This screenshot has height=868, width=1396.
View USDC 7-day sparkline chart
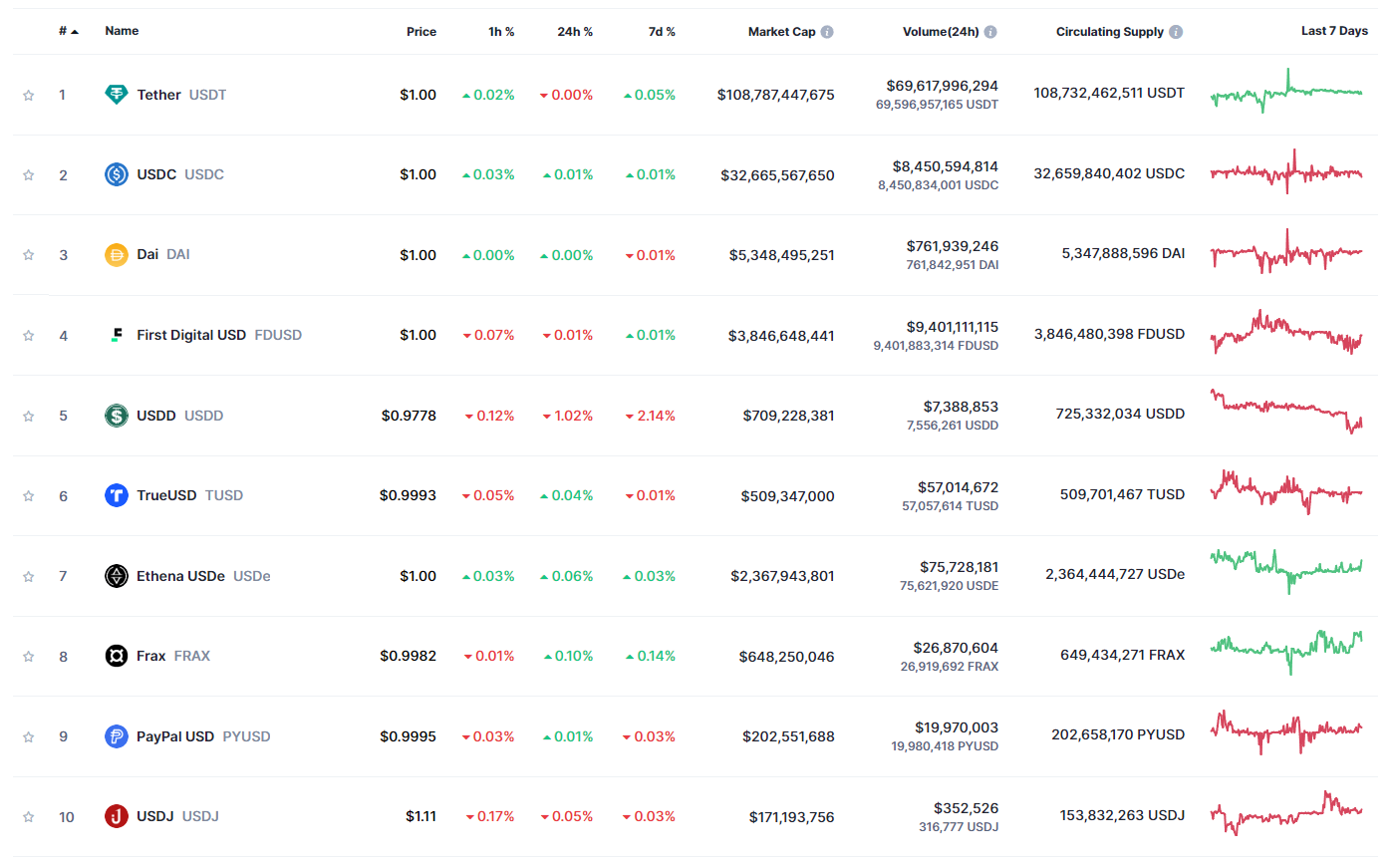tap(1286, 171)
